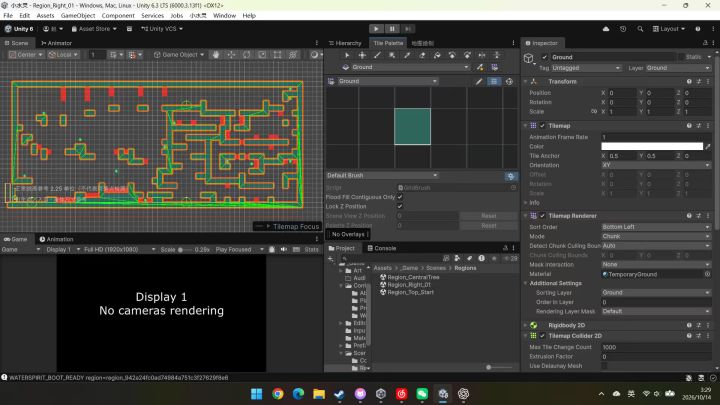The height and width of the screenshot is (405, 720).
Task: Activate the tile eraser tool
Action: point(422,55)
